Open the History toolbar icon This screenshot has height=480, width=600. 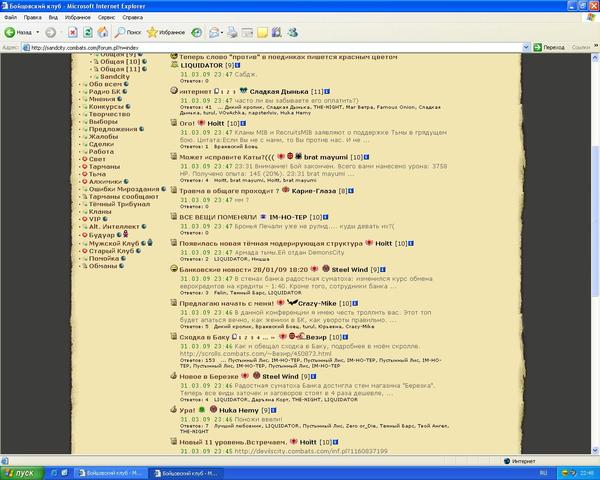click(197, 33)
